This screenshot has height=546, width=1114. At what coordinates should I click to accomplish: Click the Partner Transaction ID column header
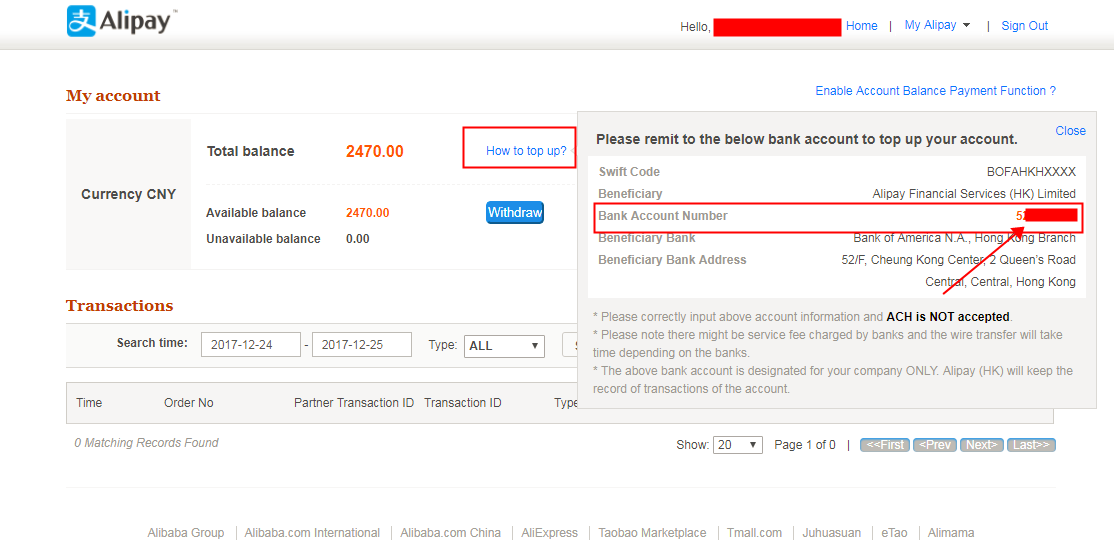[354, 403]
